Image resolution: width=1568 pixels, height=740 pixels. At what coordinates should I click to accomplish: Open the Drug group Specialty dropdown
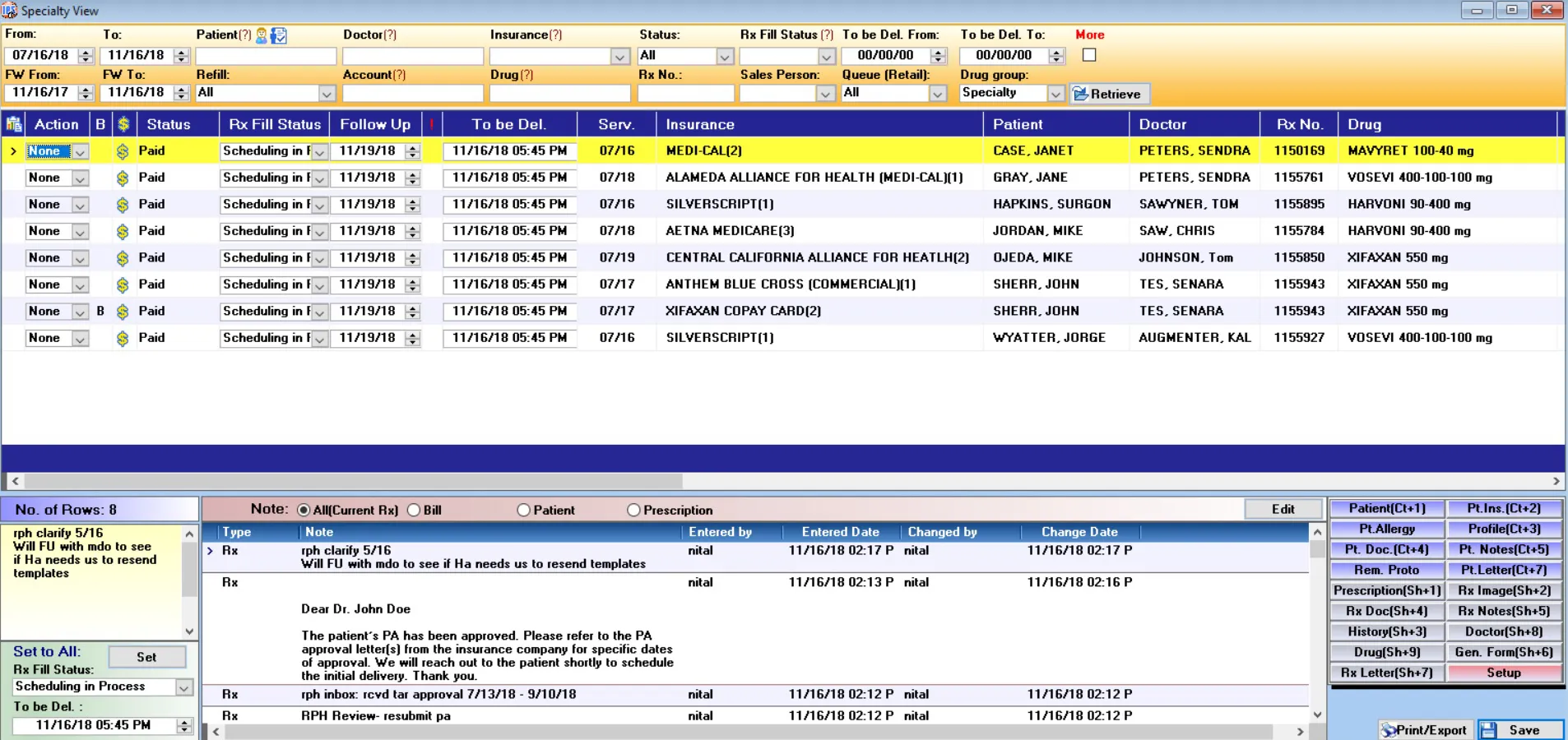point(1055,94)
